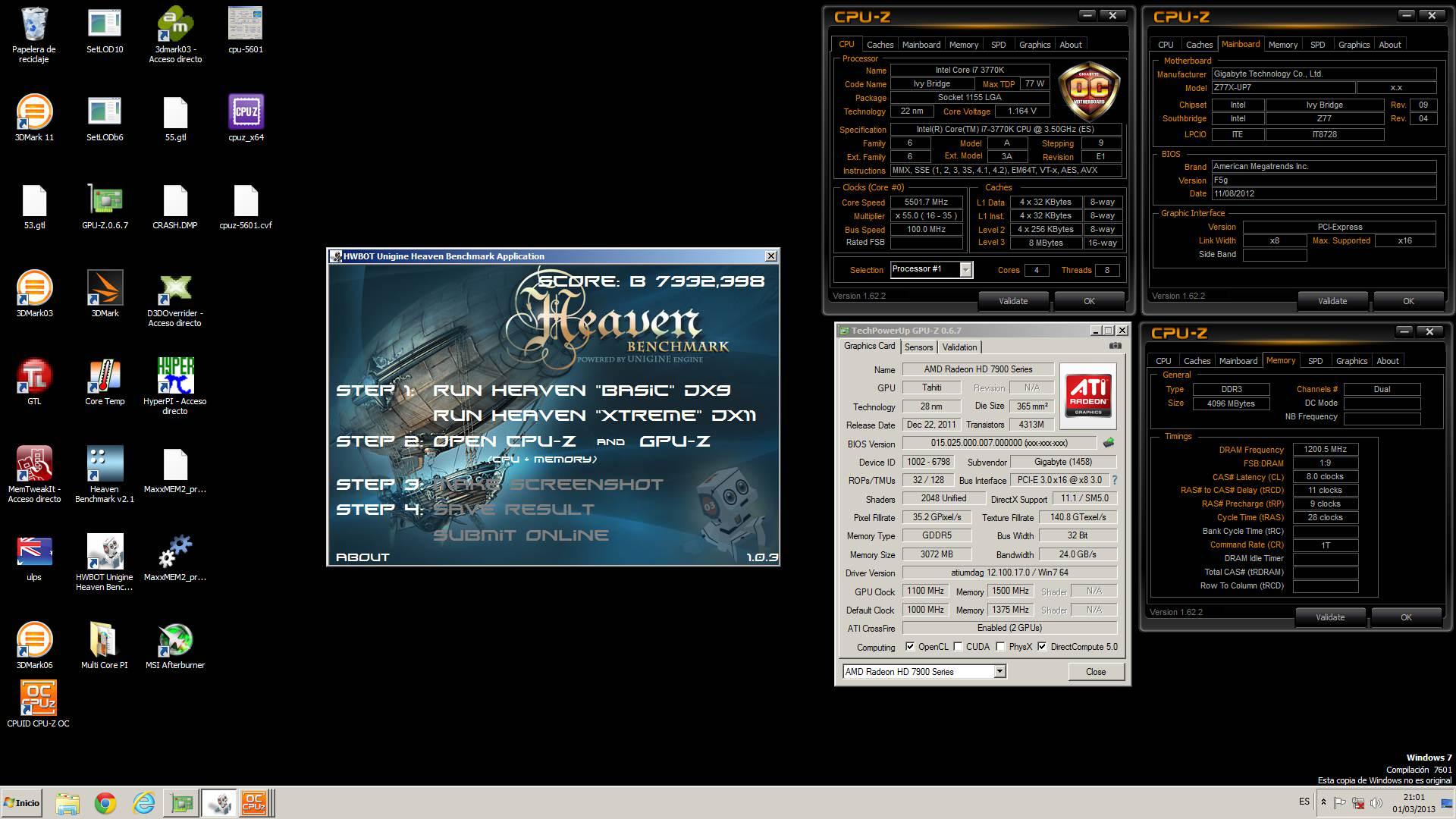The height and width of the screenshot is (819, 1456).
Task: Click the Close button in GPU-Z
Action: coord(1096,672)
